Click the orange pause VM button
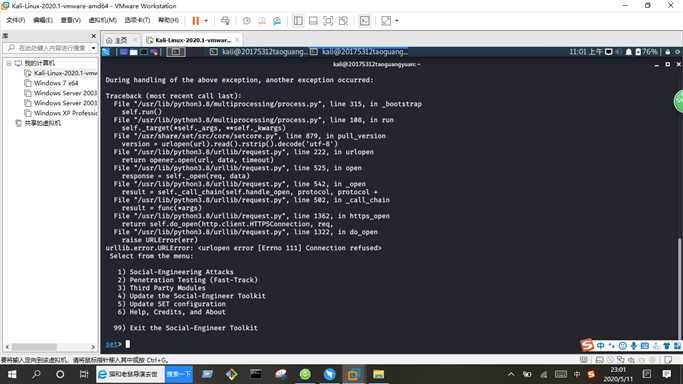 click(x=196, y=20)
